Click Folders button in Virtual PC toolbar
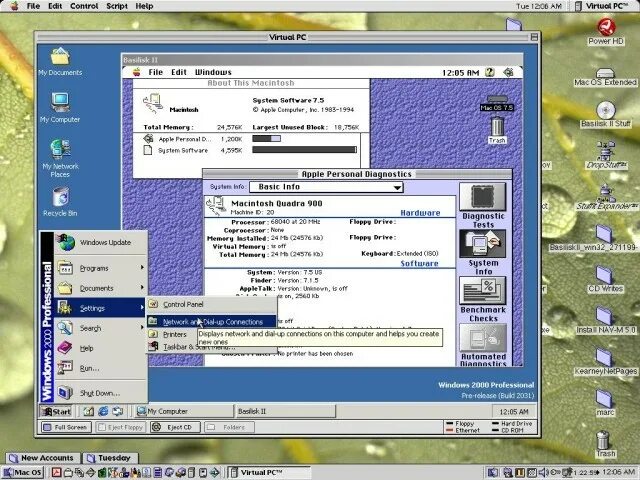Image resolution: width=640 pixels, height=480 pixels. tap(230, 427)
